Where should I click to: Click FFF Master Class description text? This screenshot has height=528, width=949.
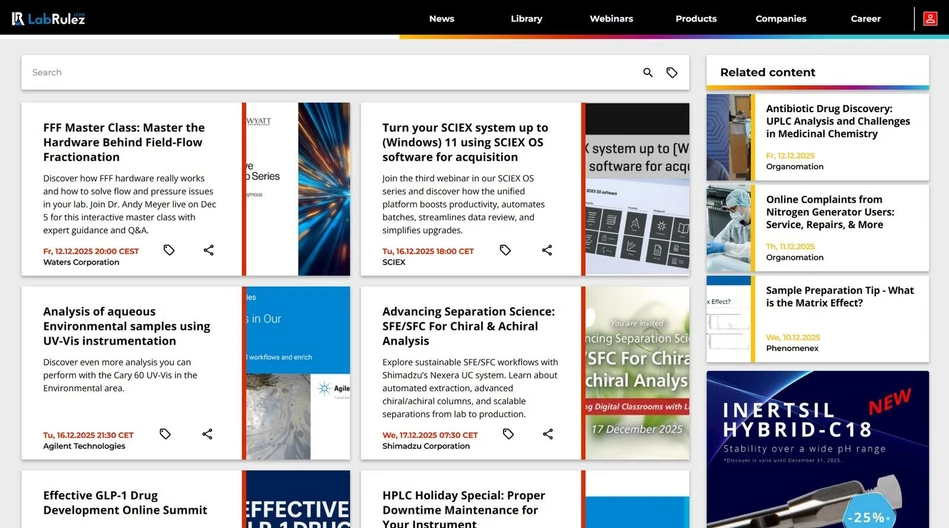click(130, 204)
